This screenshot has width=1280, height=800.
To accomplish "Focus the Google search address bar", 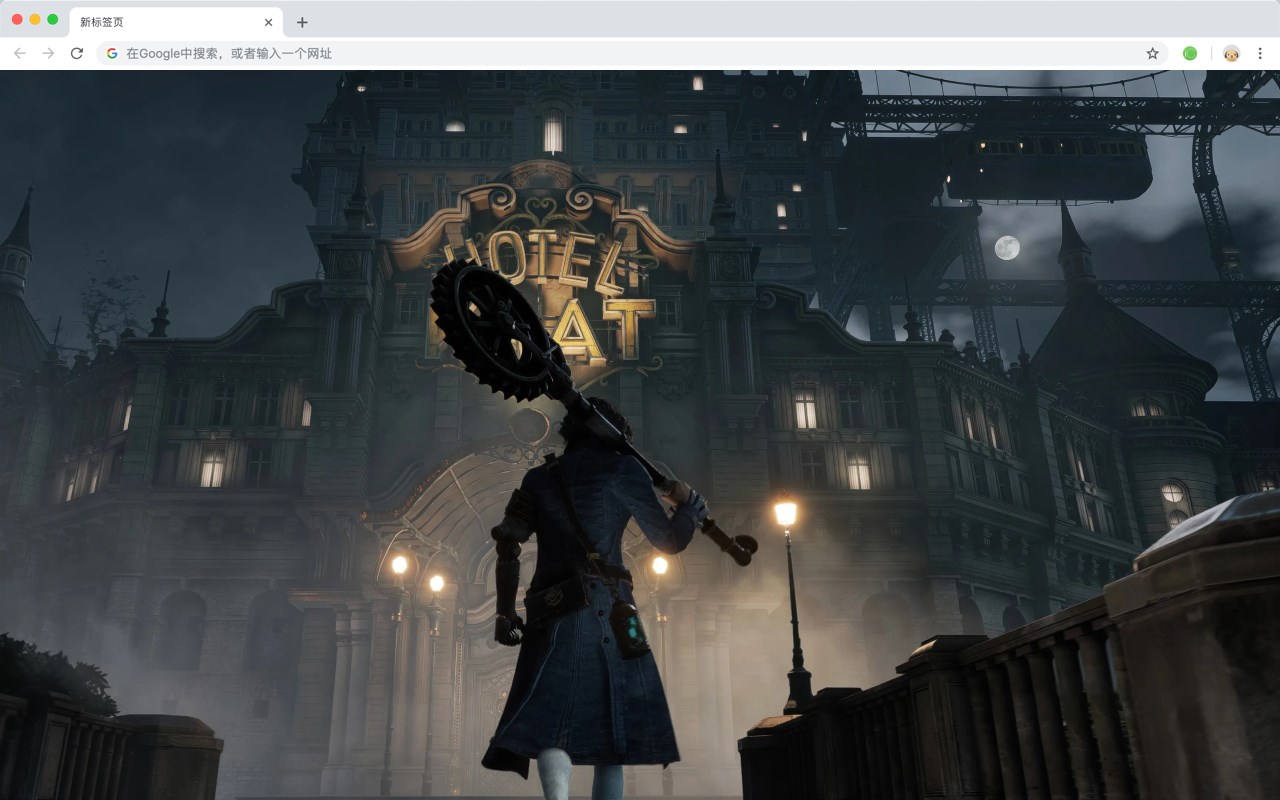I will point(632,53).
